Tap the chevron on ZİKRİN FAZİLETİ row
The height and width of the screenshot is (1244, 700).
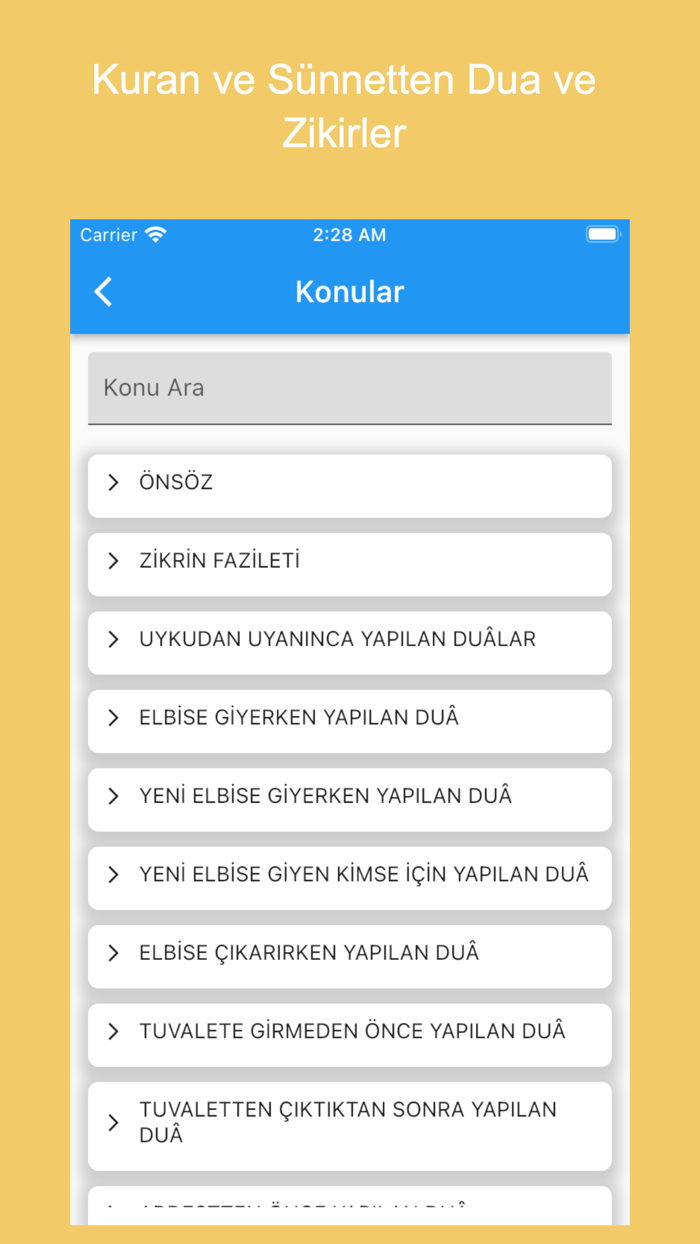[112, 561]
